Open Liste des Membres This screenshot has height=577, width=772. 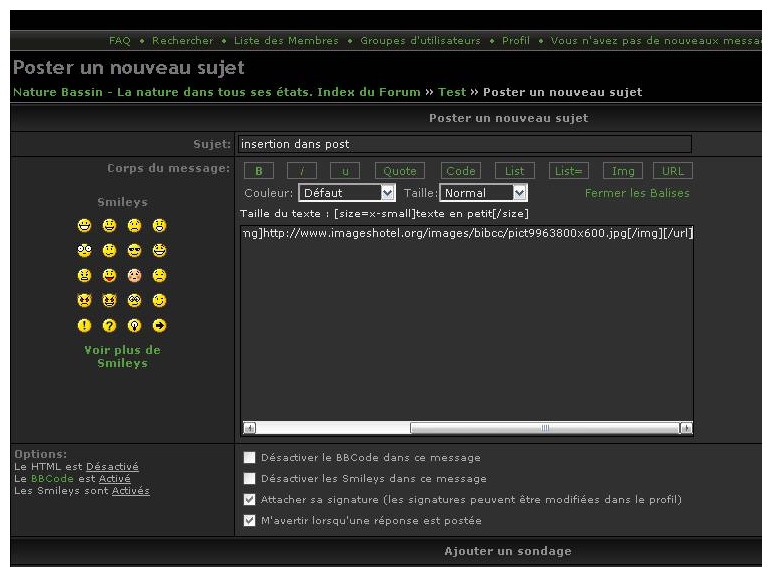(x=286, y=40)
